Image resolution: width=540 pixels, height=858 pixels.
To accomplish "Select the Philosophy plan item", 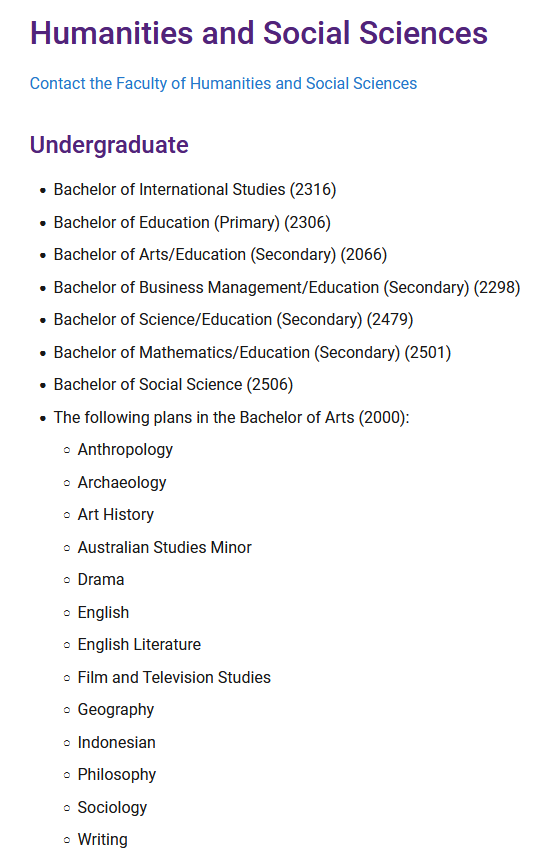I will pos(117,775).
